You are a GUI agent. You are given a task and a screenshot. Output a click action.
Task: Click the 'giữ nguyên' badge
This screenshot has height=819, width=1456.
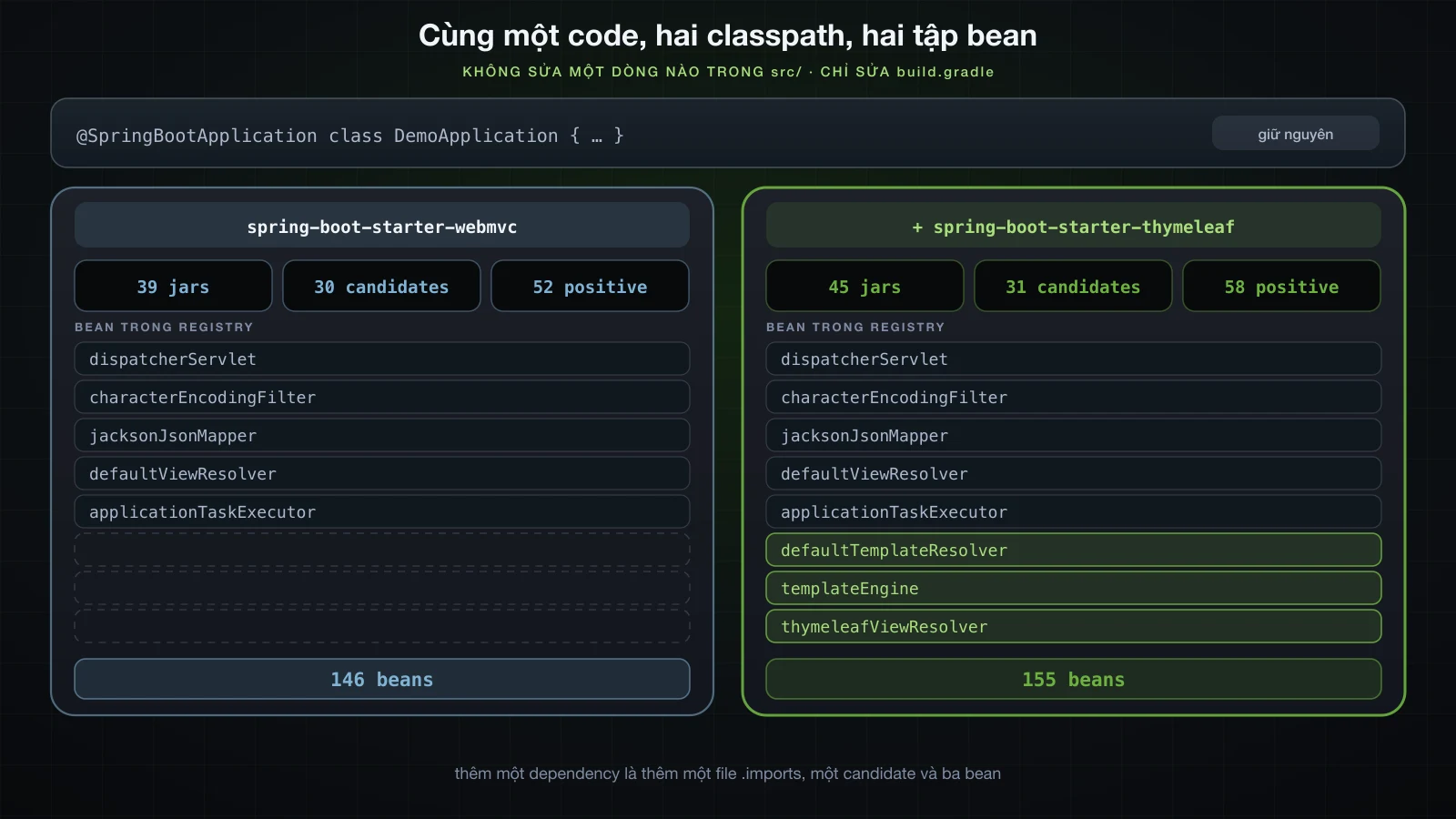[x=1295, y=134]
